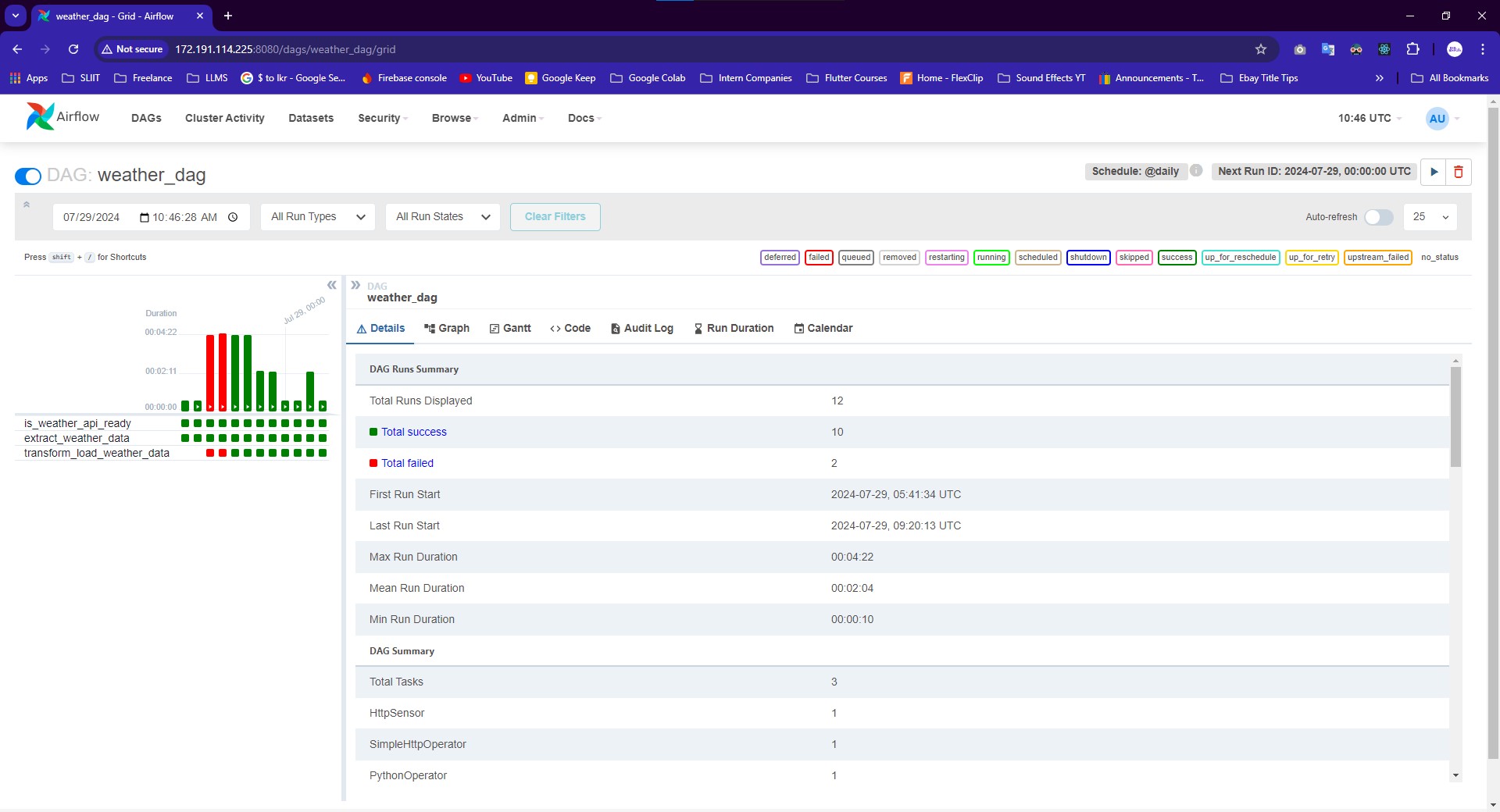Open the Total success link

coord(414,432)
